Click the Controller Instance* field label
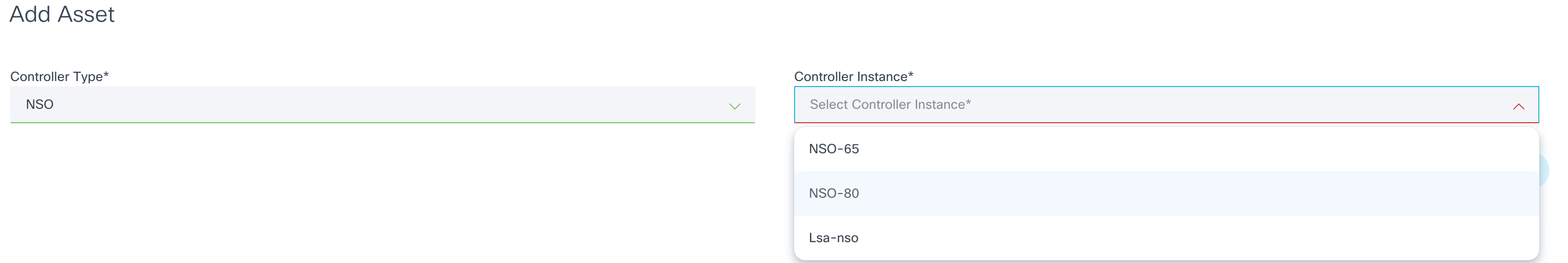The image size is (1568, 263). (854, 77)
